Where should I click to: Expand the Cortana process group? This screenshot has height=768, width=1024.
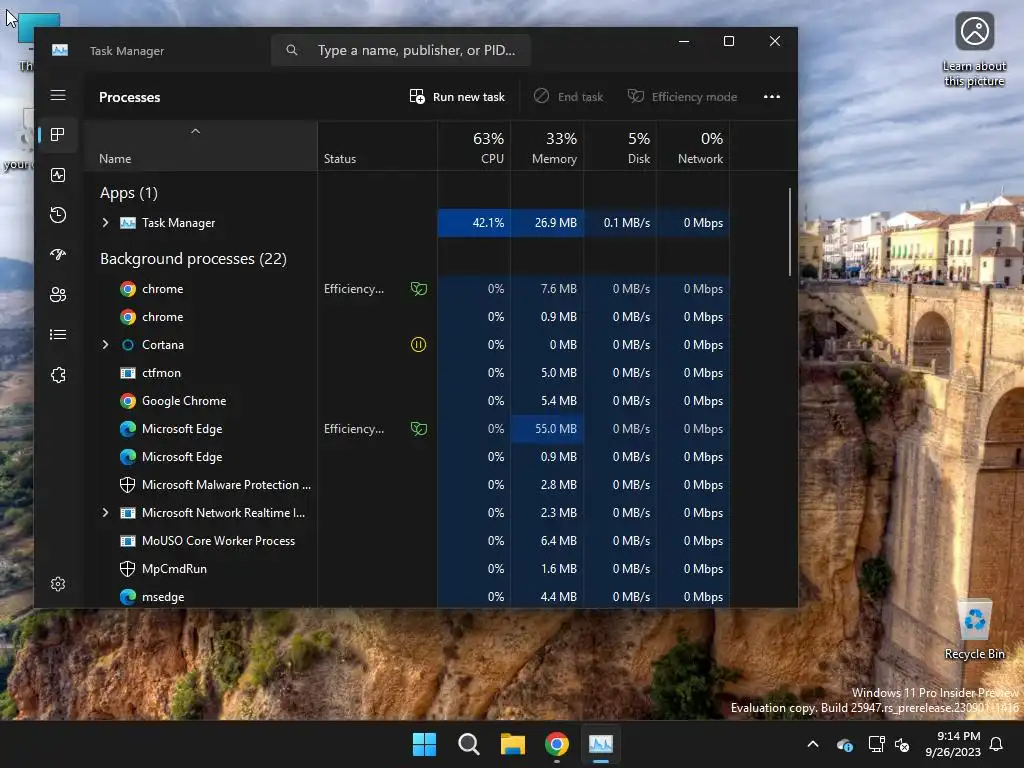[x=105, y=344]
